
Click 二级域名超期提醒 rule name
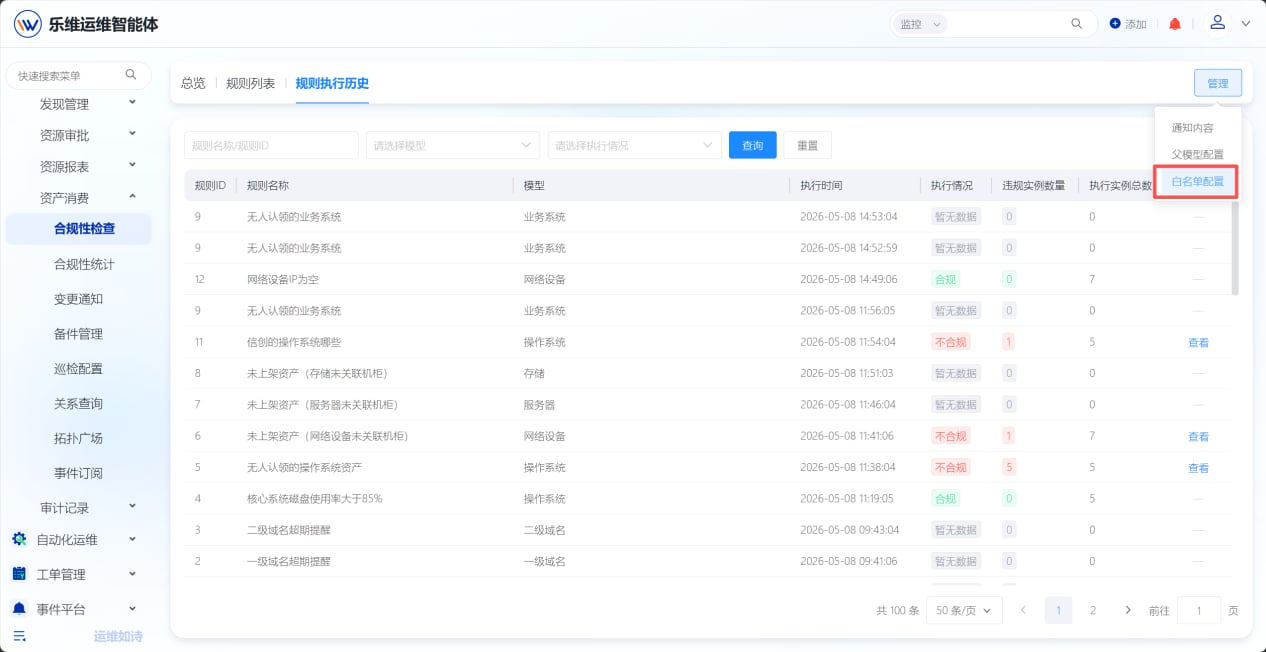click(289, 530)
